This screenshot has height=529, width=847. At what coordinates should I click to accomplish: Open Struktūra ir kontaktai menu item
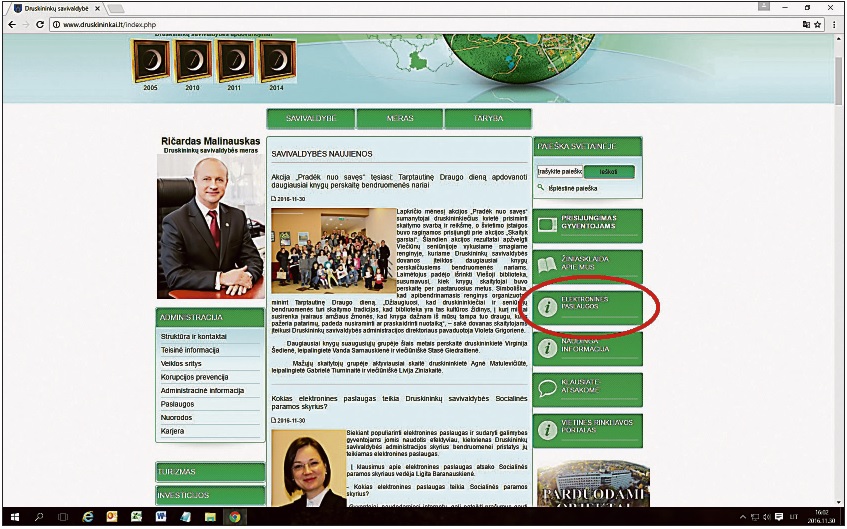[193, 337]
